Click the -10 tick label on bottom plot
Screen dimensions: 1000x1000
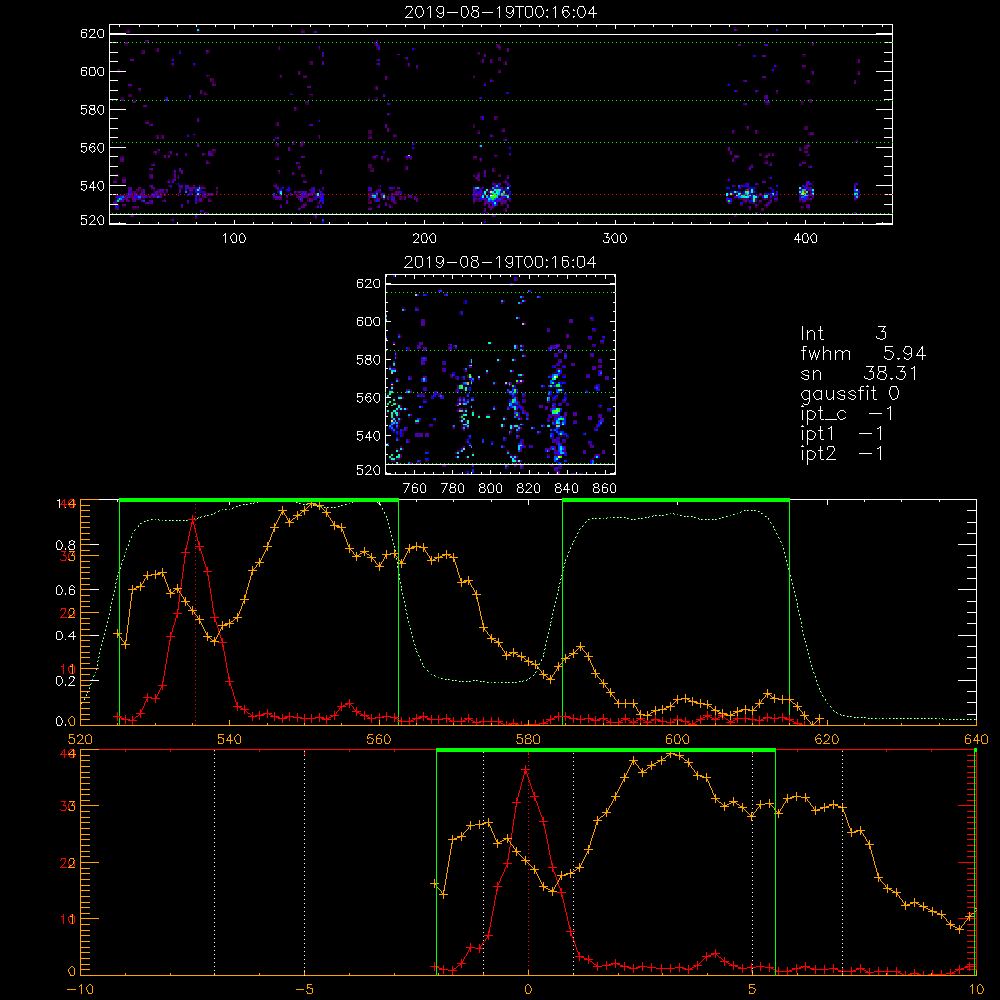click(x=80, y=989)
